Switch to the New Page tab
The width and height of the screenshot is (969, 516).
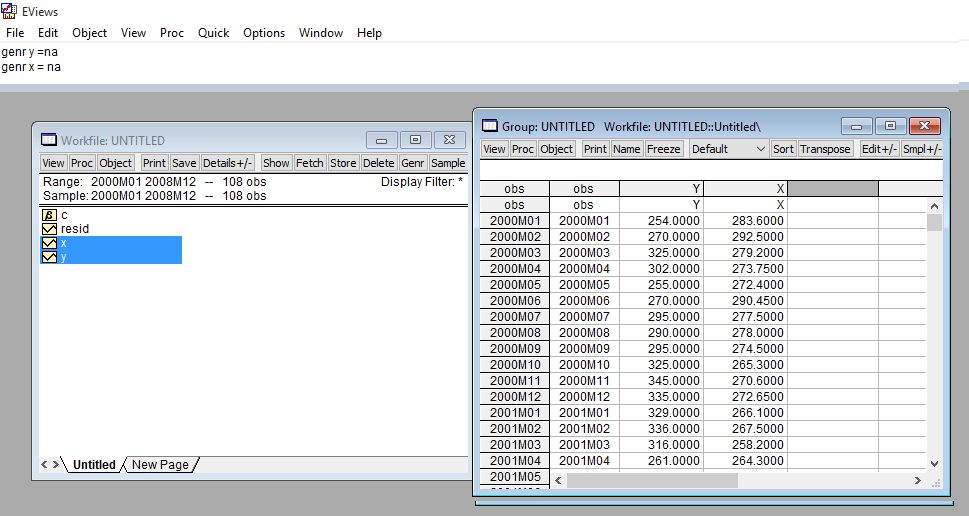click(x=160, y=465)
